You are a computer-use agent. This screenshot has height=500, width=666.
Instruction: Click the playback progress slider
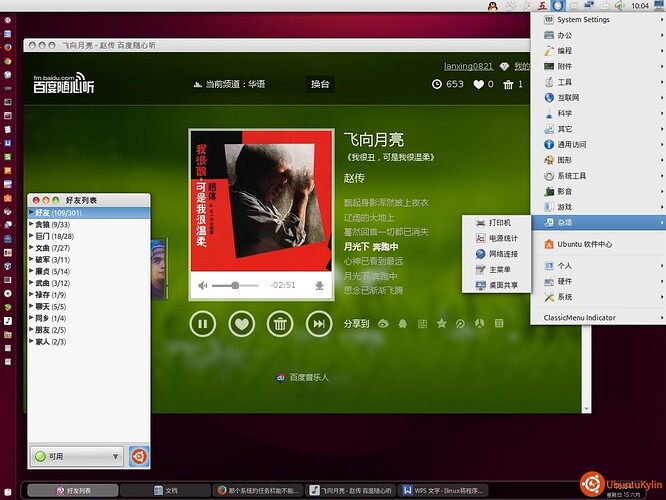pyautogui.click(x=238, y=286)
